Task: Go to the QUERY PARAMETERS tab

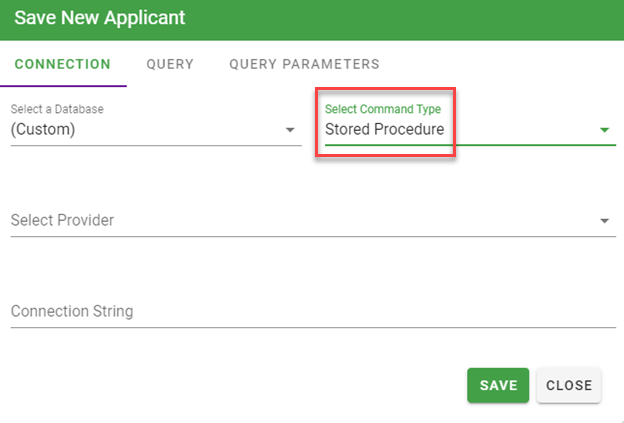Action: pyautogui.click(x=304, y=64)
